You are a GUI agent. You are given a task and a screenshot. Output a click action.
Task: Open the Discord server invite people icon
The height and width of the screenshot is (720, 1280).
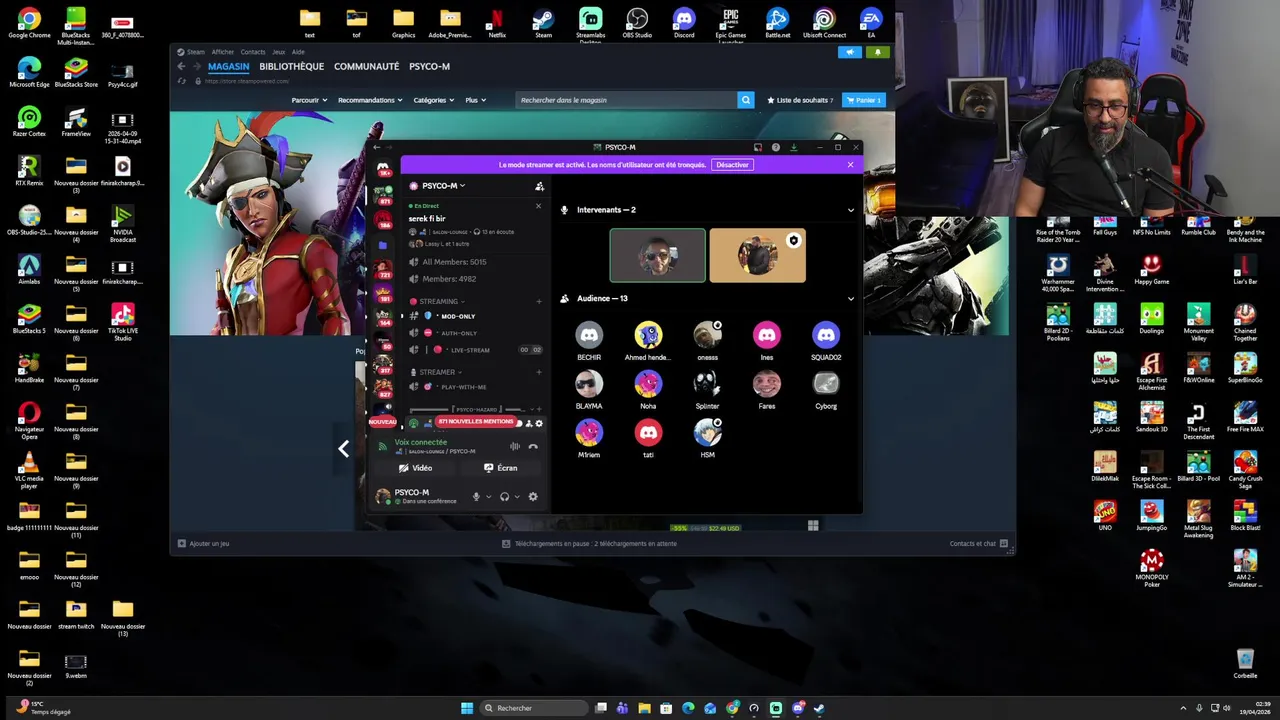[540, 186]
